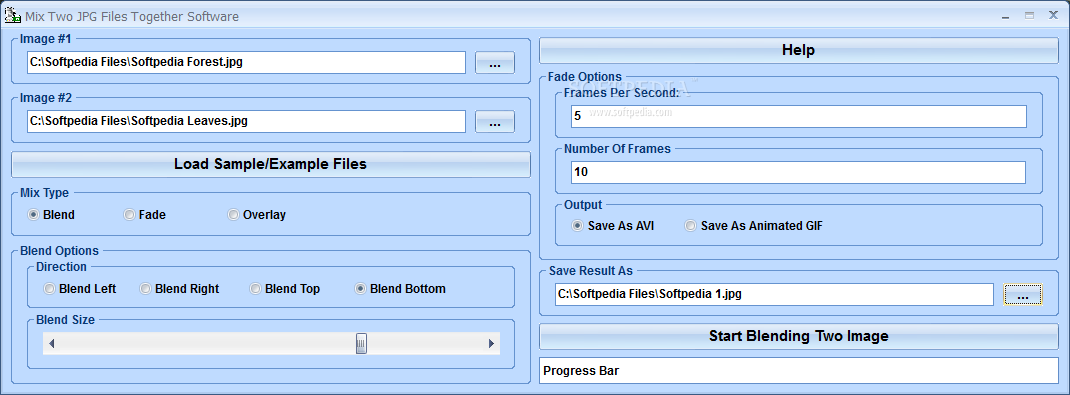Viewport: 1070px width, 395px height.
Task: Click Load Sample/Example Files button
Action: [270, 164]
